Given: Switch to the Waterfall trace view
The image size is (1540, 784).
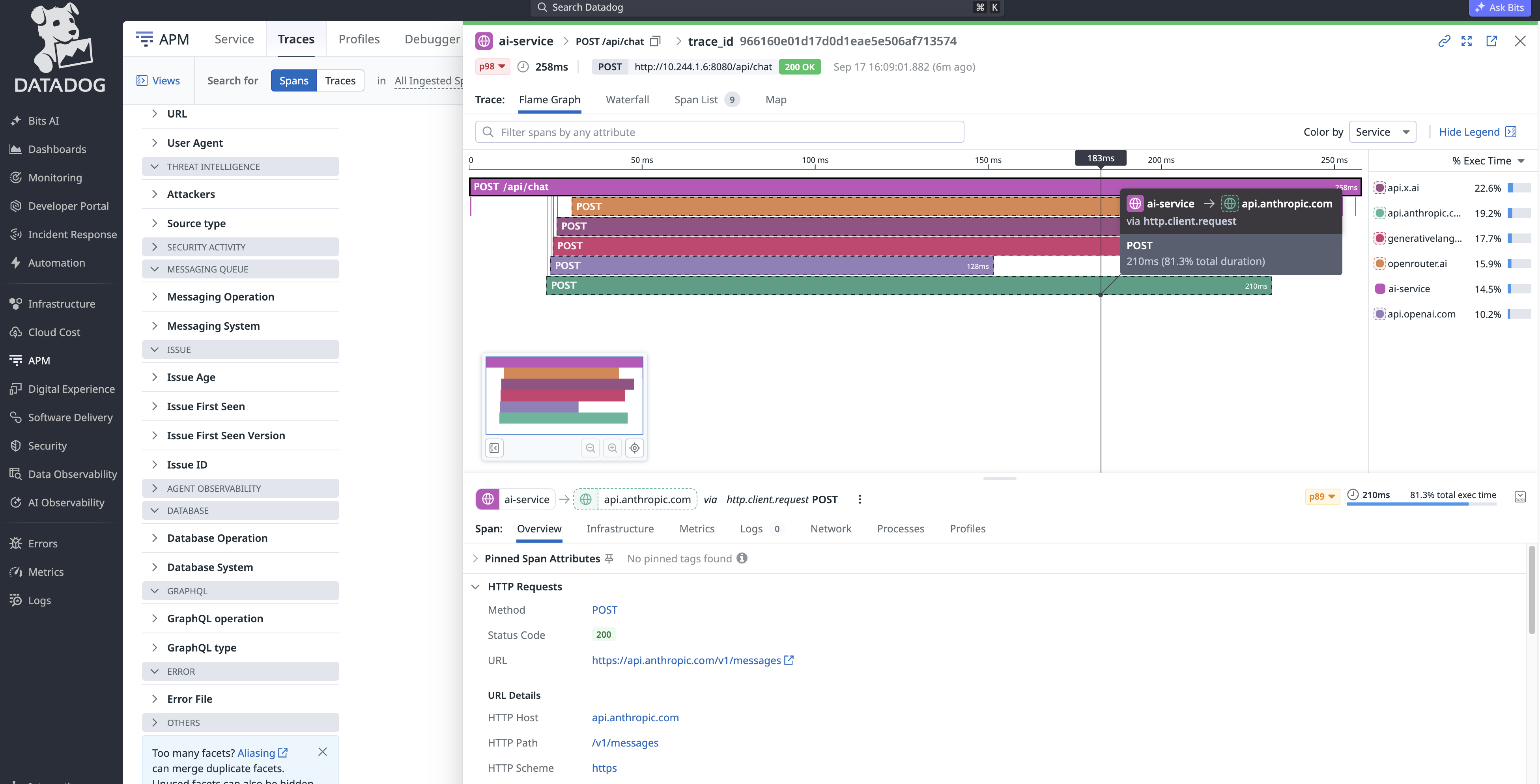Looking at the screenshot, I should [x=627, y=100].
